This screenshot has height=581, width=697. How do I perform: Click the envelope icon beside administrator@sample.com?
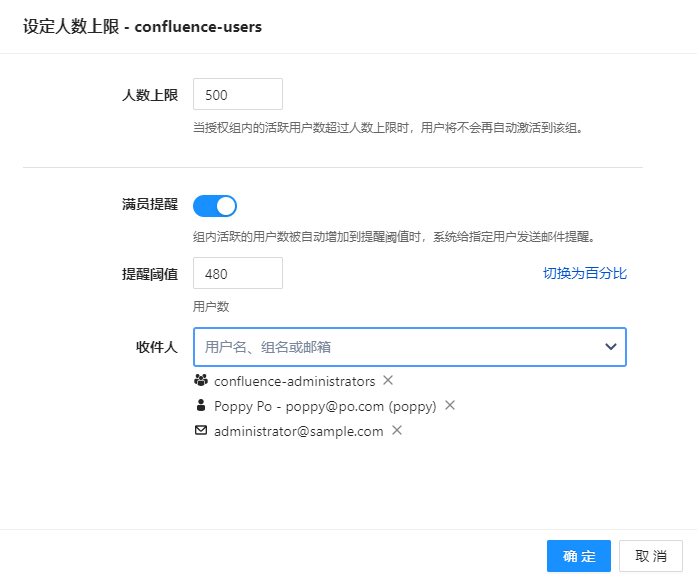(x=201, y=431)
